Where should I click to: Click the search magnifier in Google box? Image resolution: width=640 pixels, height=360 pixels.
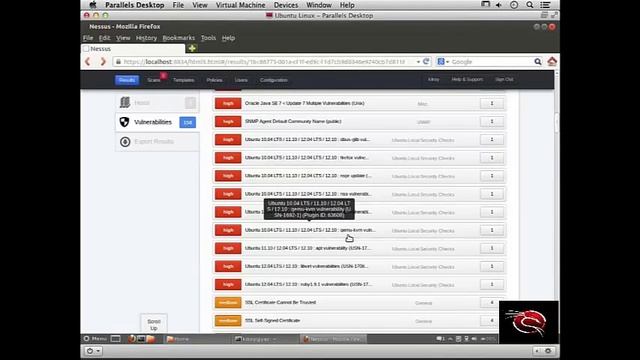coord(538,62)
